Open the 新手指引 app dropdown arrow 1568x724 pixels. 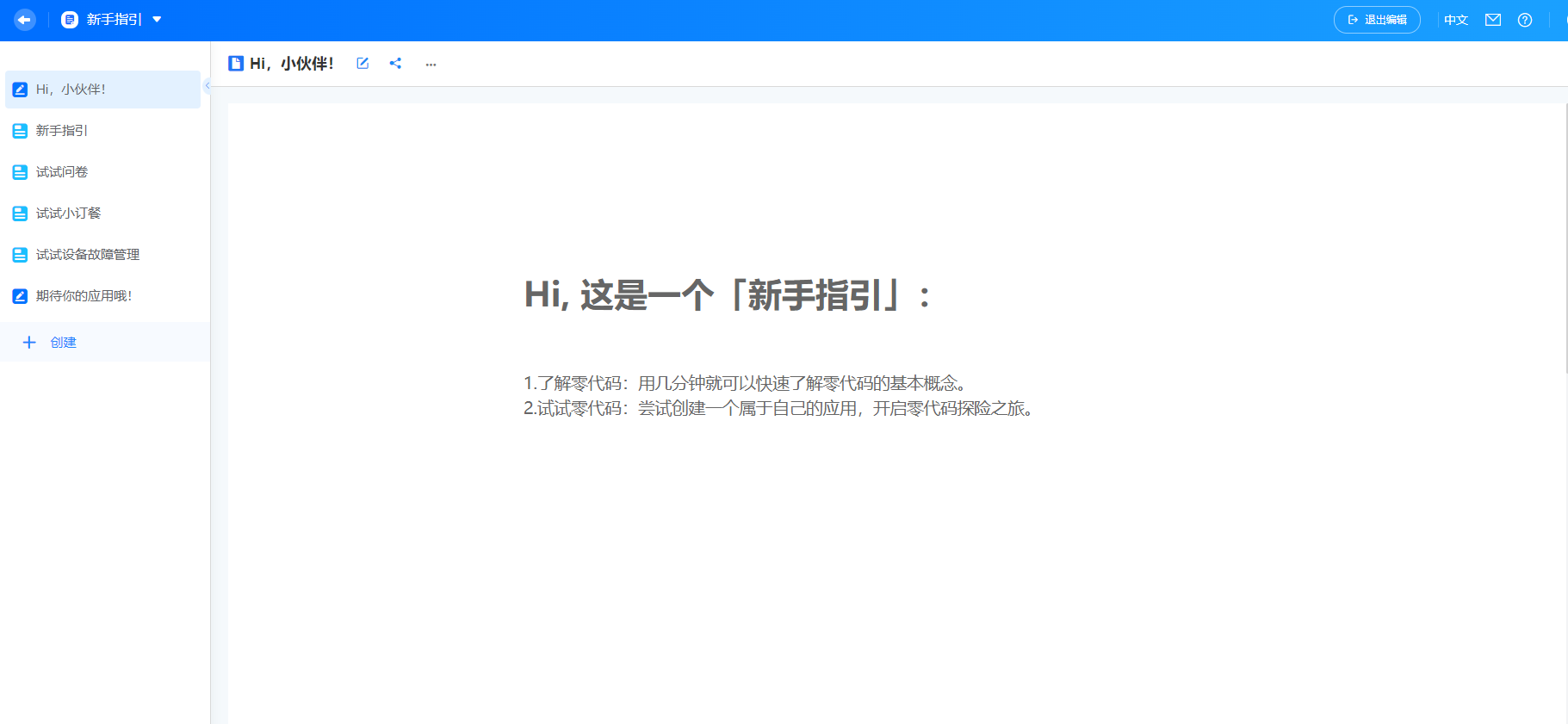point(157,20)
